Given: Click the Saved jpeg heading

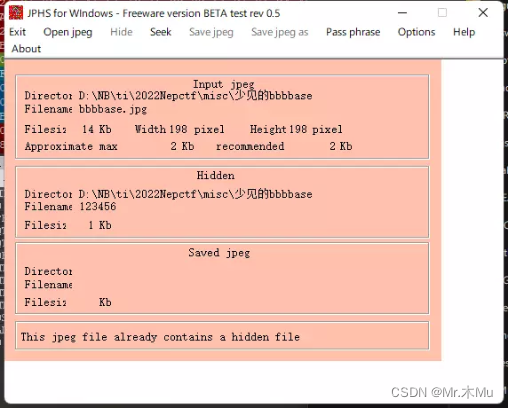Looking at the screenshot, I should tap(219, 253).
